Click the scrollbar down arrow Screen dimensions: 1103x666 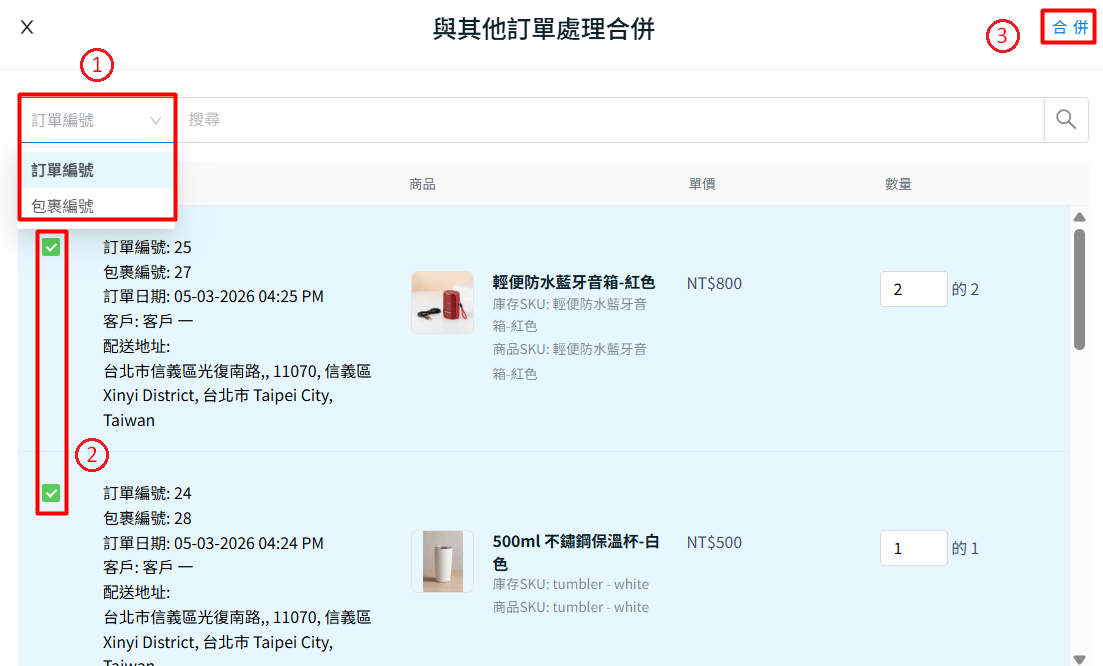[1079, 658]
